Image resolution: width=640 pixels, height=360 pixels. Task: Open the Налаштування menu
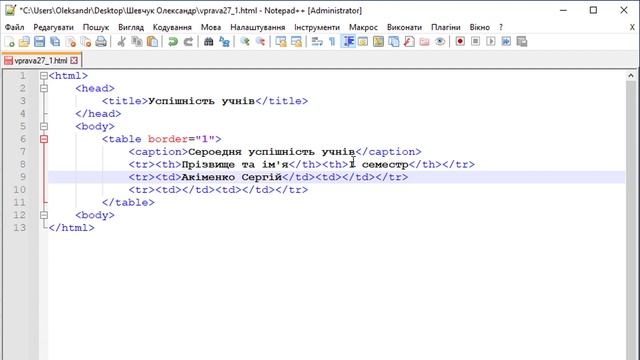point(258,27)
